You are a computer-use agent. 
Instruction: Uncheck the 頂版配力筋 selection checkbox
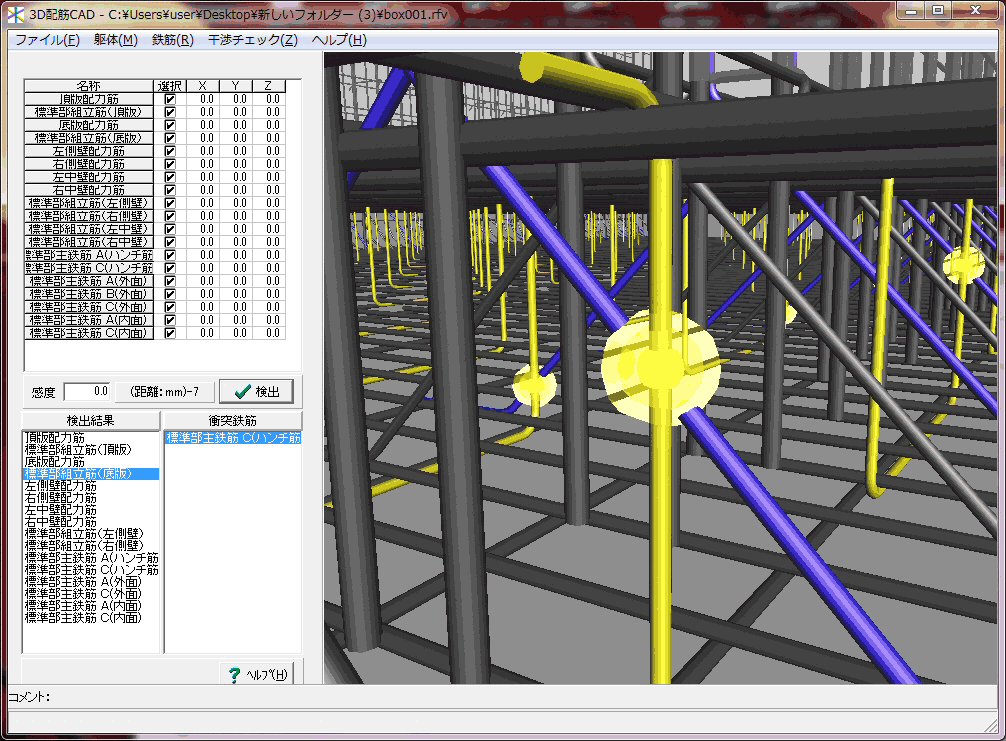pyautogui.click(x=170, y=99)
